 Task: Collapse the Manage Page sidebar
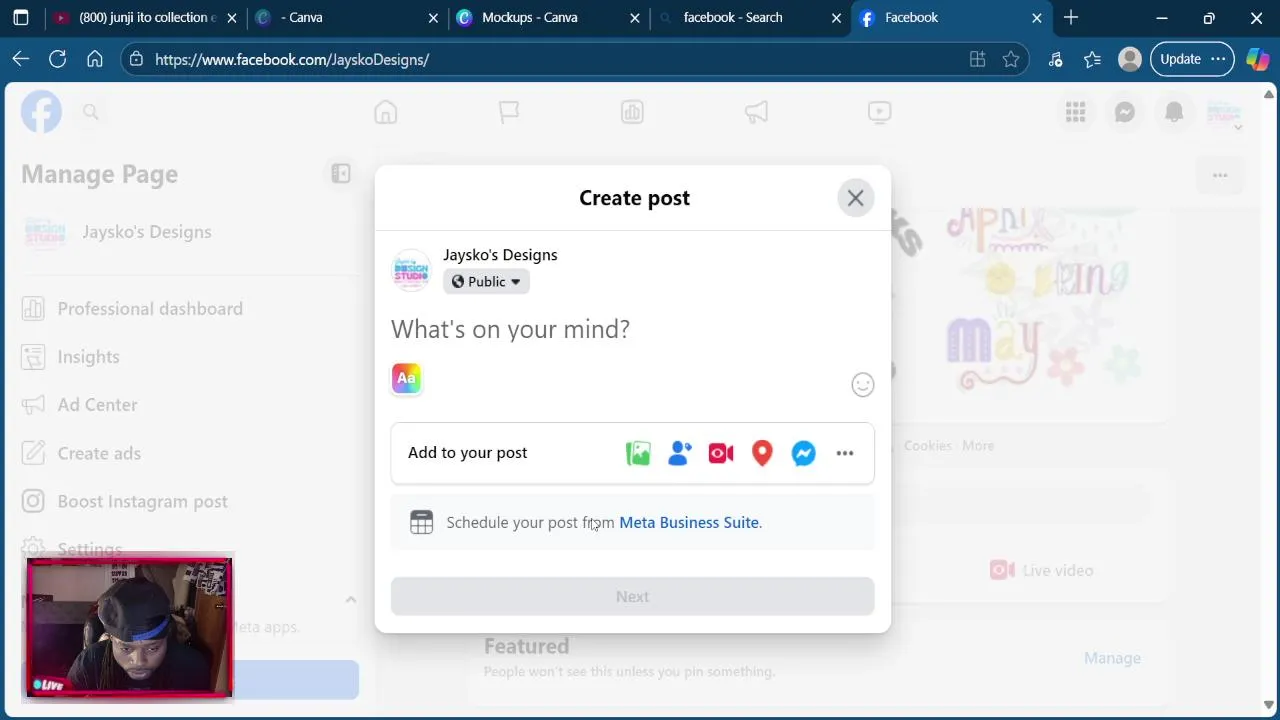341,174
